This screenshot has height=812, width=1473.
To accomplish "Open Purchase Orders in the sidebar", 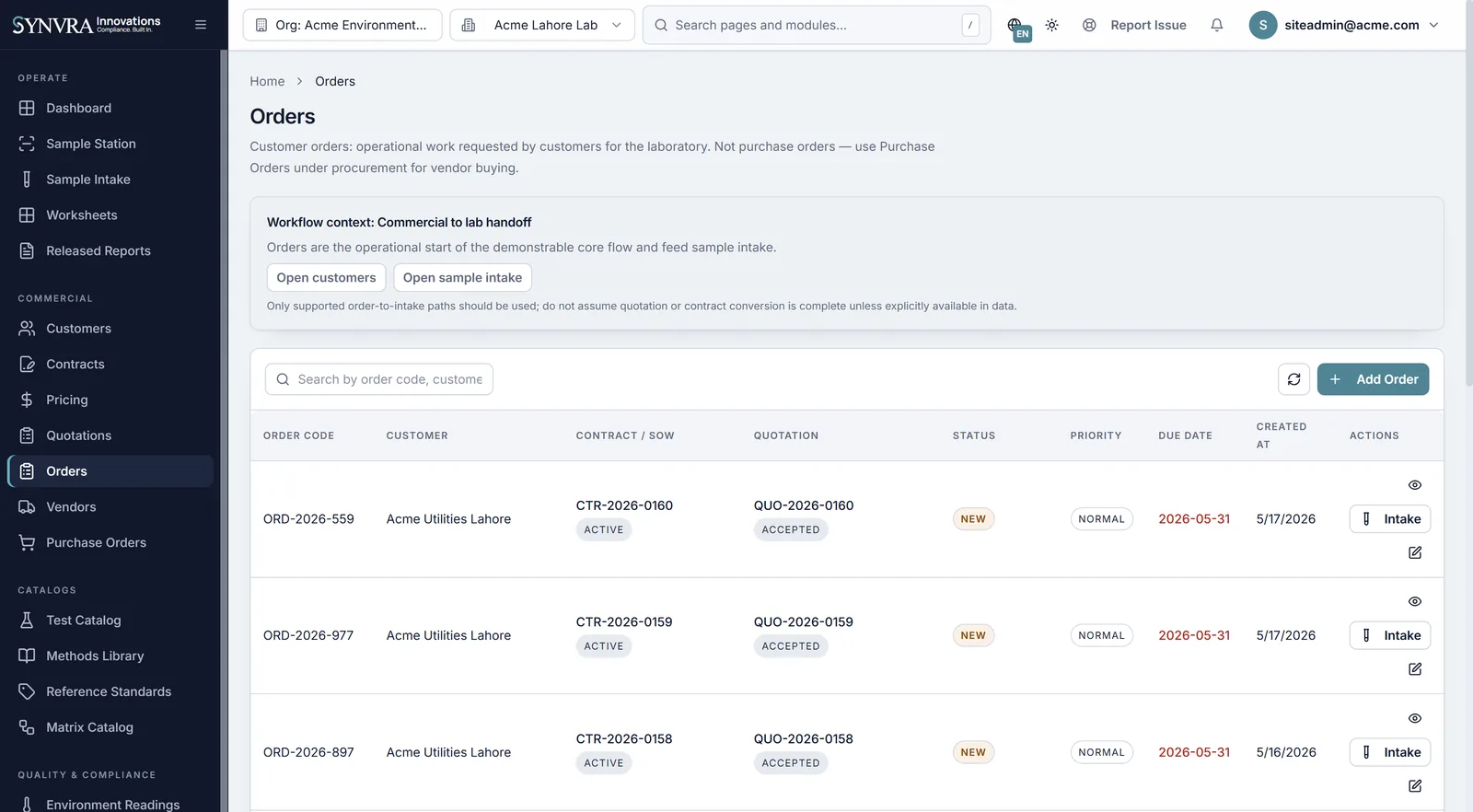I will pos(110,542).
